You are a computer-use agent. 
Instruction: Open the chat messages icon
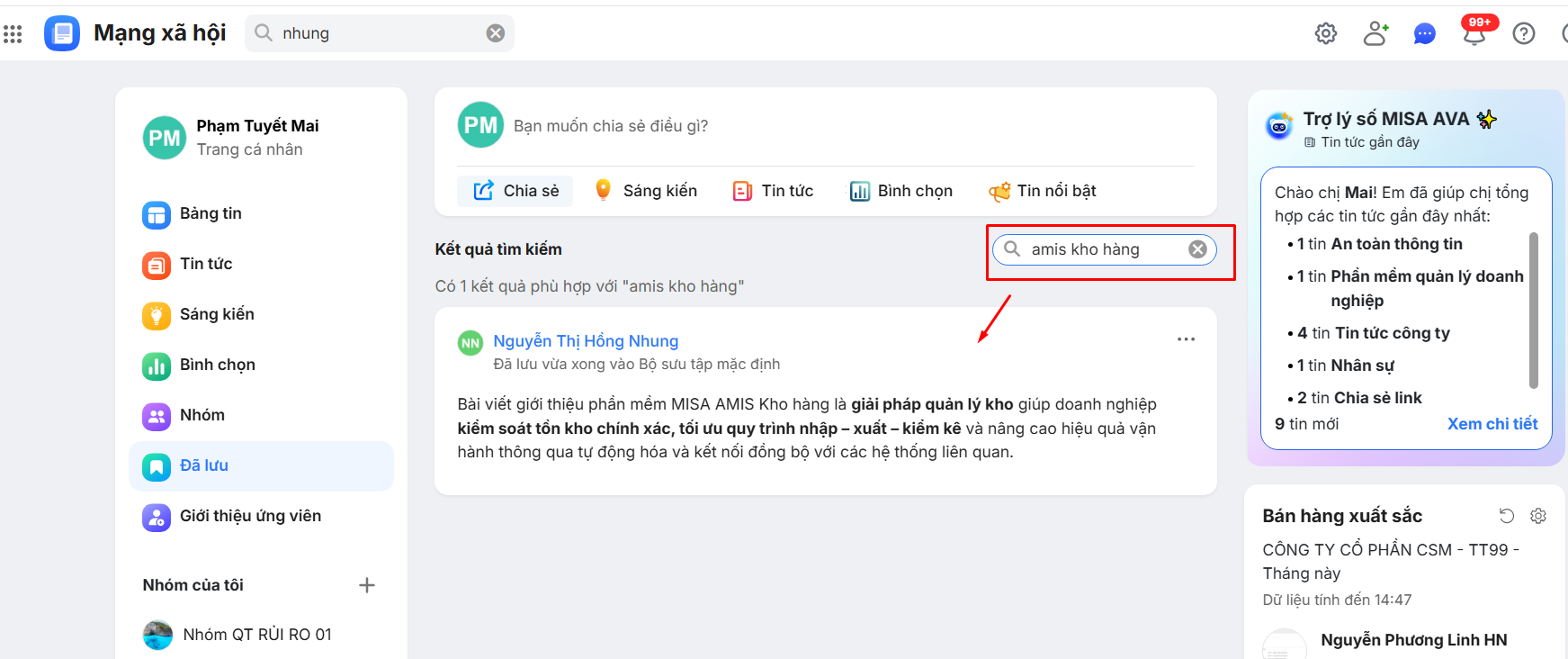click(1425, 34)
